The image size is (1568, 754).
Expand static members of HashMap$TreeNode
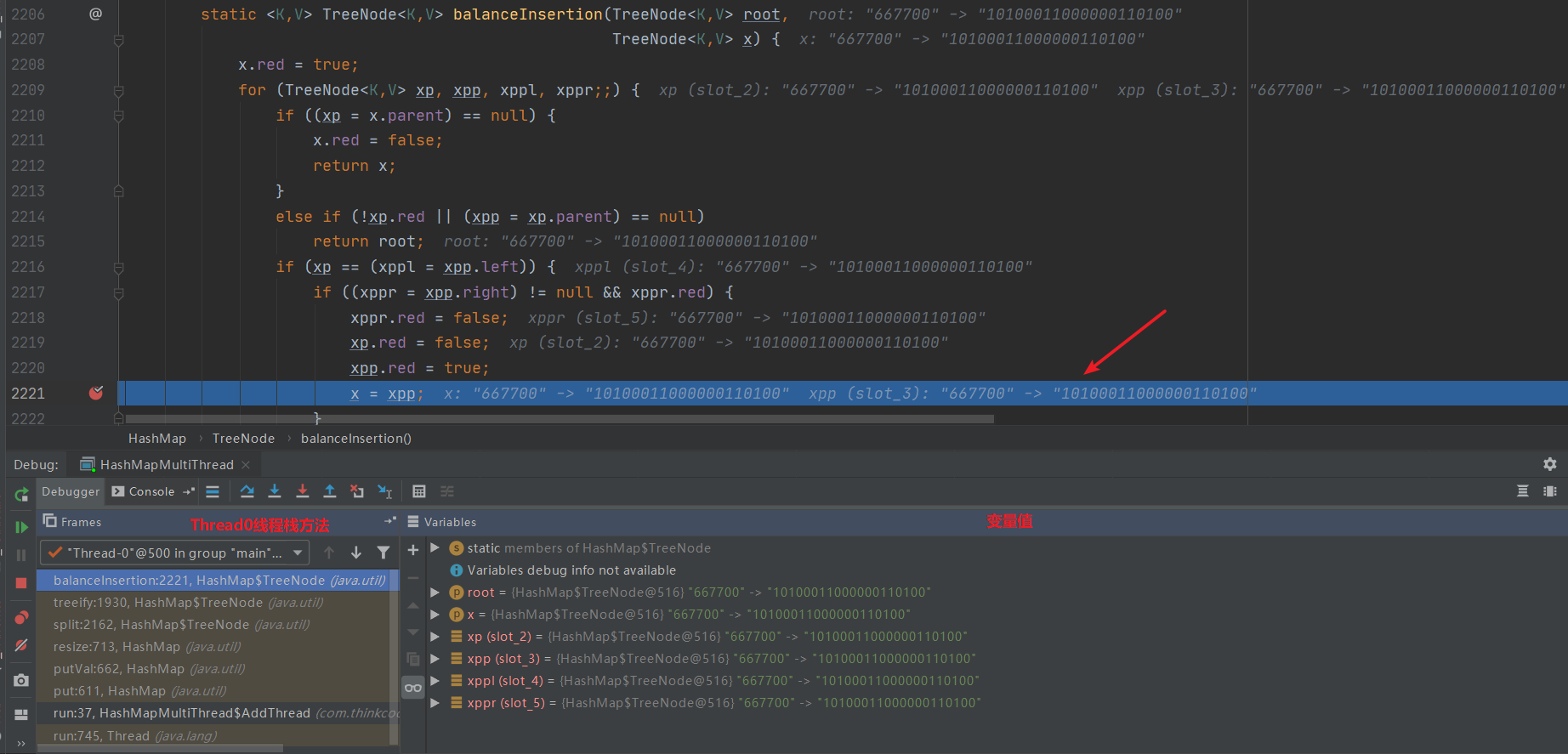435,547
